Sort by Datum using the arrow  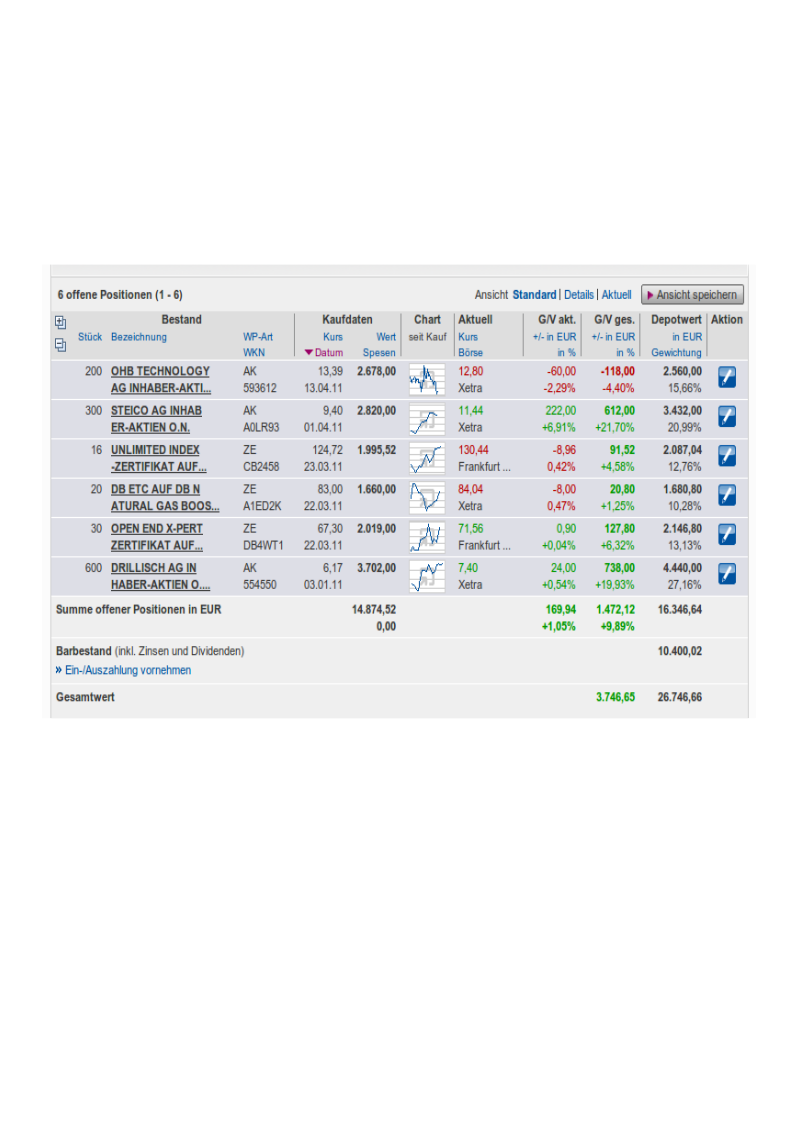pos(309,352)
